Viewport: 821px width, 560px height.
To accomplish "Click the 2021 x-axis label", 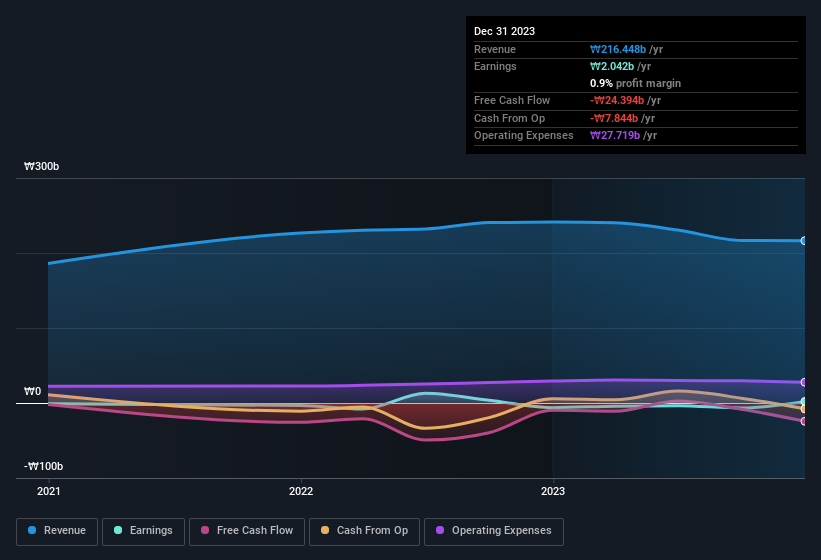I will [x=49, y=491].
